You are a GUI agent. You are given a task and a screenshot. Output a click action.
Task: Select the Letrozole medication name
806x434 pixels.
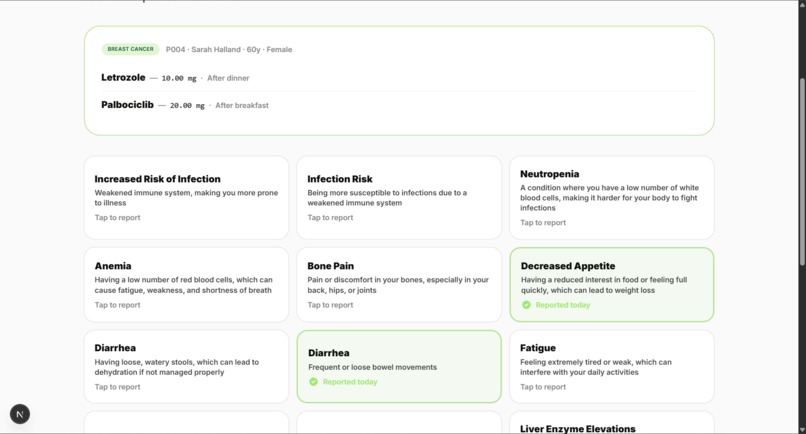[x=123, y=78]
